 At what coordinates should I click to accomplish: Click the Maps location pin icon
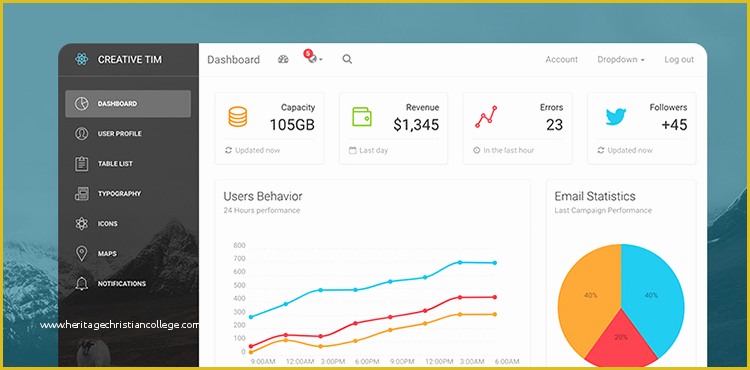(82, 254)
